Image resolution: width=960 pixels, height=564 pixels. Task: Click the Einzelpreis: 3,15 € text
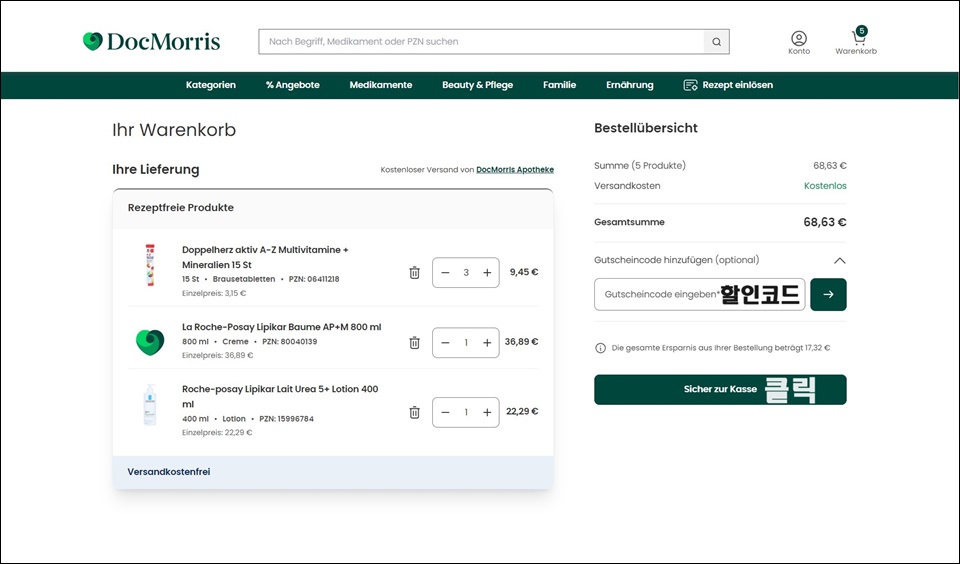pos(214,293)
